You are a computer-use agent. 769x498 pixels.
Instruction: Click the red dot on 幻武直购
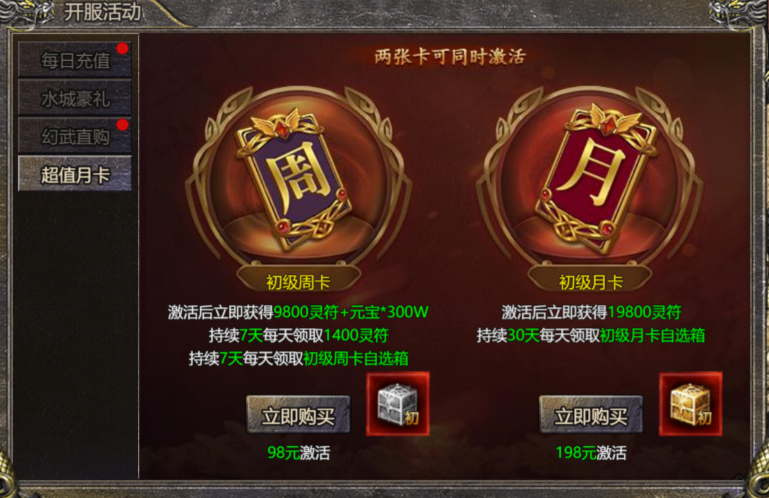pyautogui.click(x=122, y=125)
